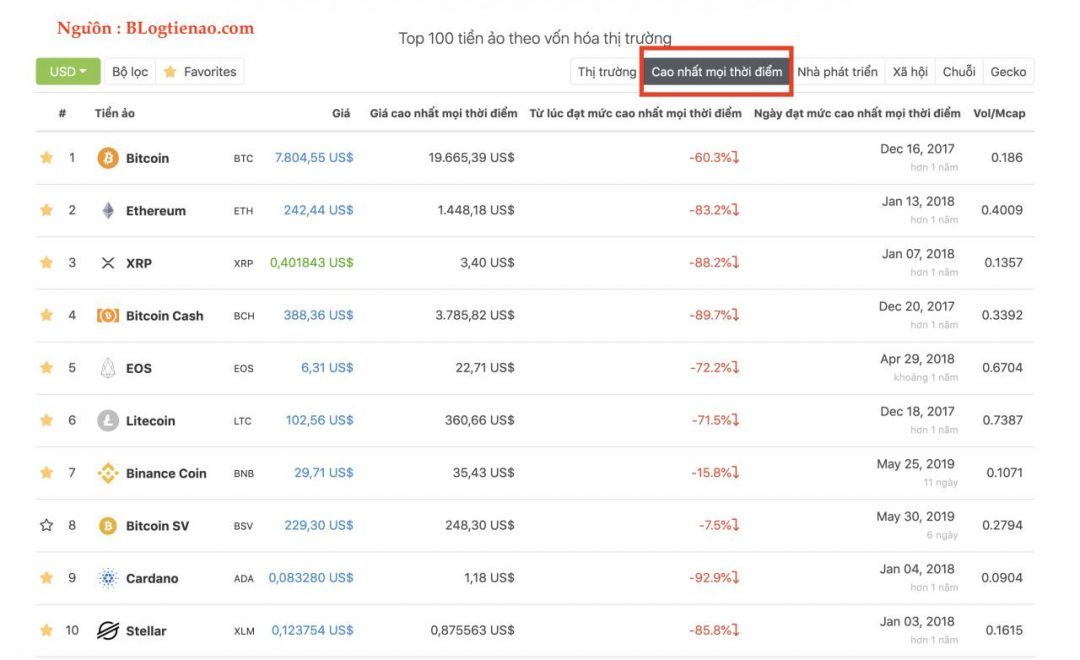Click Bitcoin price 7.804,55 US$
Screen dimensions: 1080x660
coord(314,157)
